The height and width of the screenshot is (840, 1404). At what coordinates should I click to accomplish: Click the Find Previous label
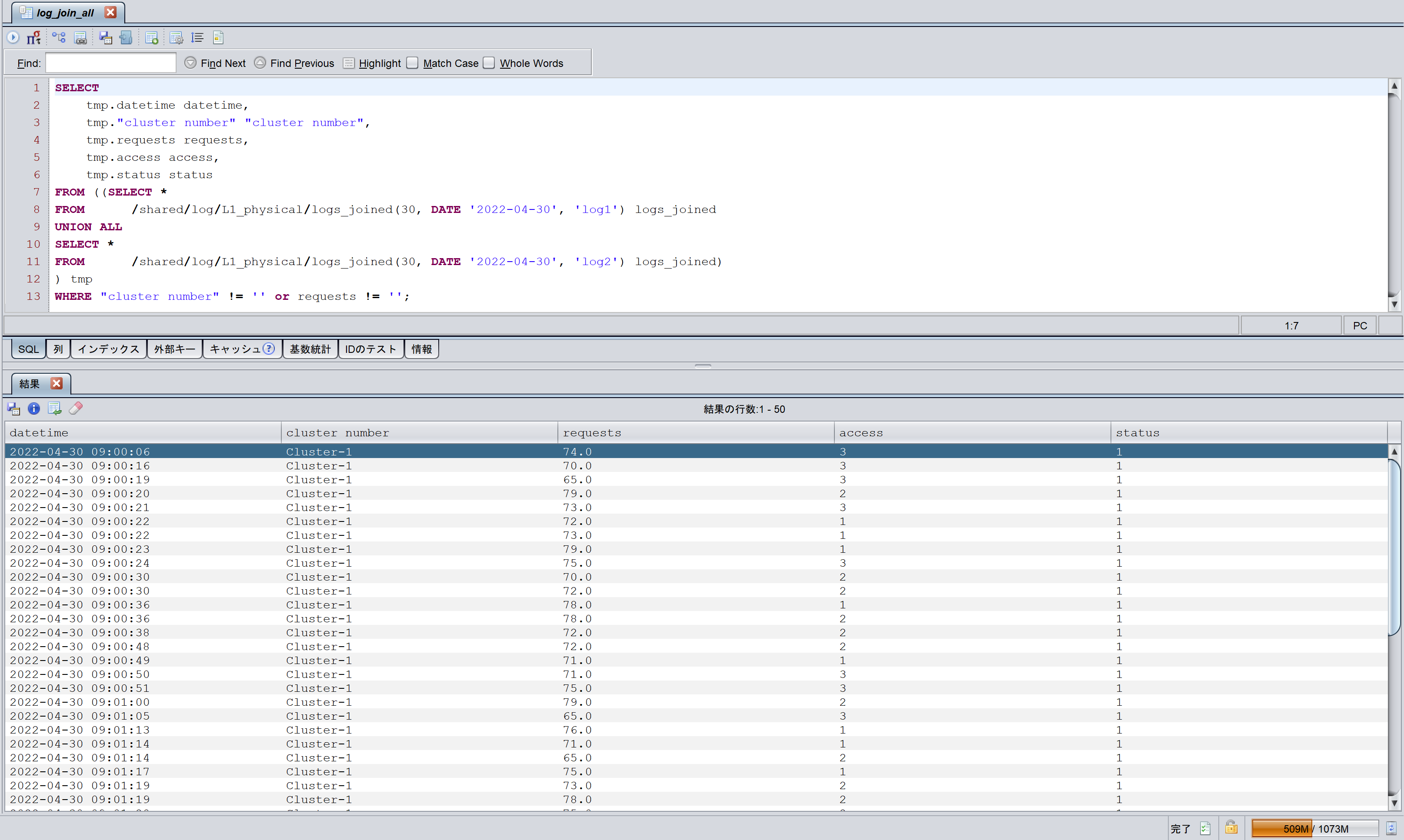pos(302,63)
